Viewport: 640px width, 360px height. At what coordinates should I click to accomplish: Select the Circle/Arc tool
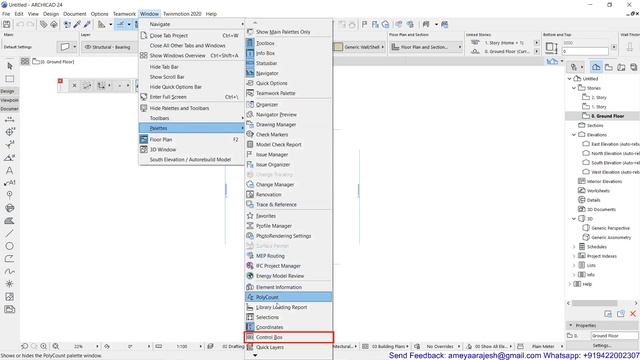coord(9,246)
